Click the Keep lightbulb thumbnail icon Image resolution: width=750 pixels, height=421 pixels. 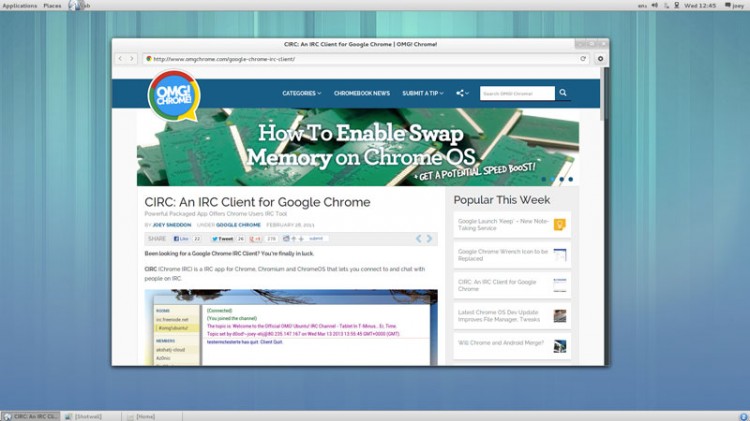click(560, 224)
